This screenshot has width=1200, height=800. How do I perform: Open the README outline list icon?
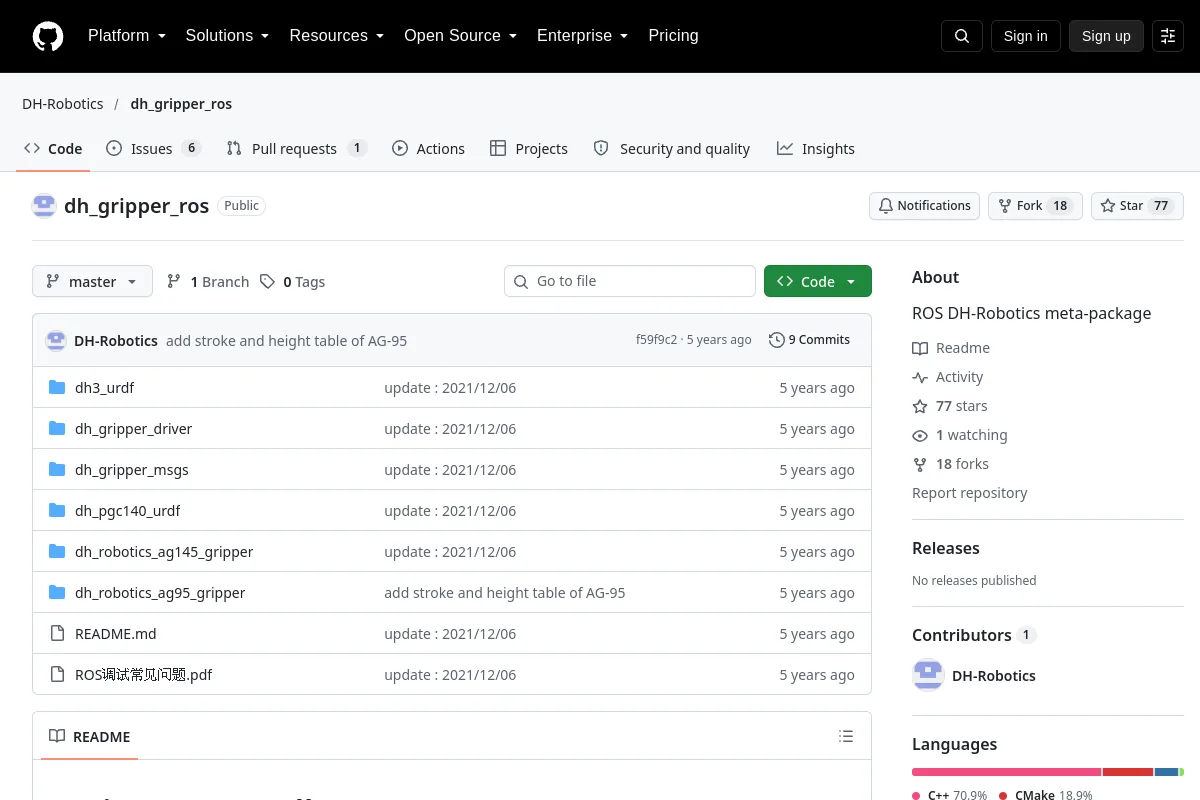(x=846, y=737)
